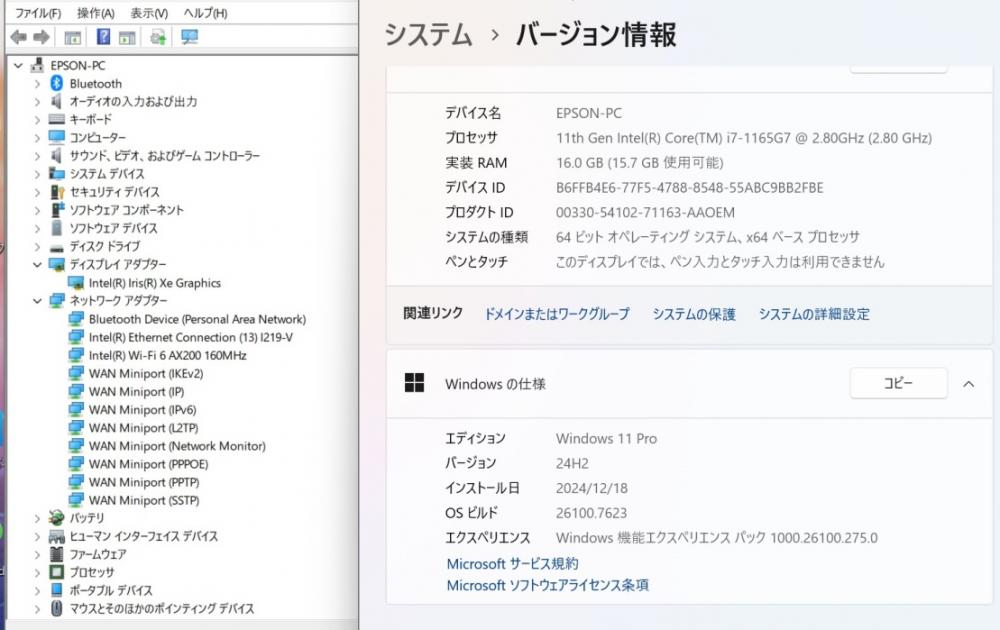Collapse the ネットワーク アダプター node
Screen dimensions: 1000x630
pos(37,301)
